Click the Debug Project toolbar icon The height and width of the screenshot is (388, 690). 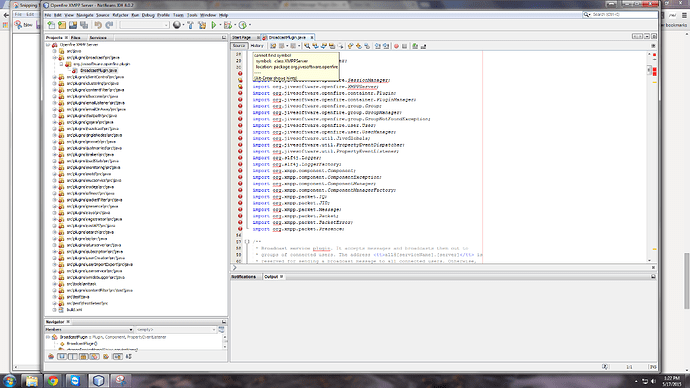coord(228,25)
